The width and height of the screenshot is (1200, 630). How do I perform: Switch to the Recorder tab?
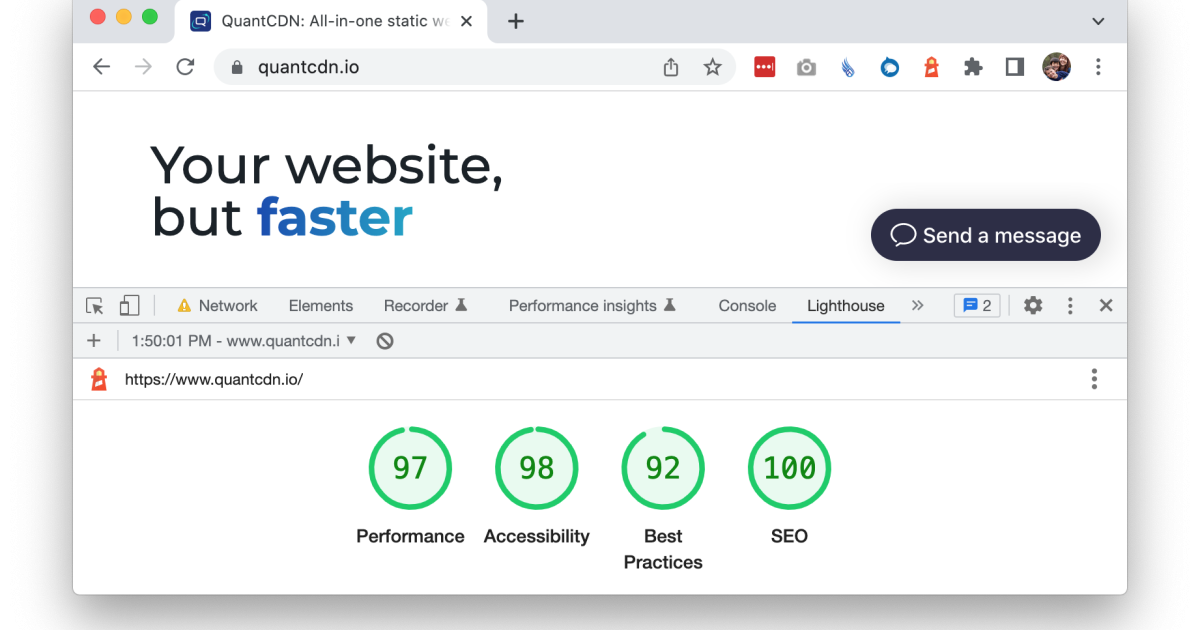click(426, 306)
